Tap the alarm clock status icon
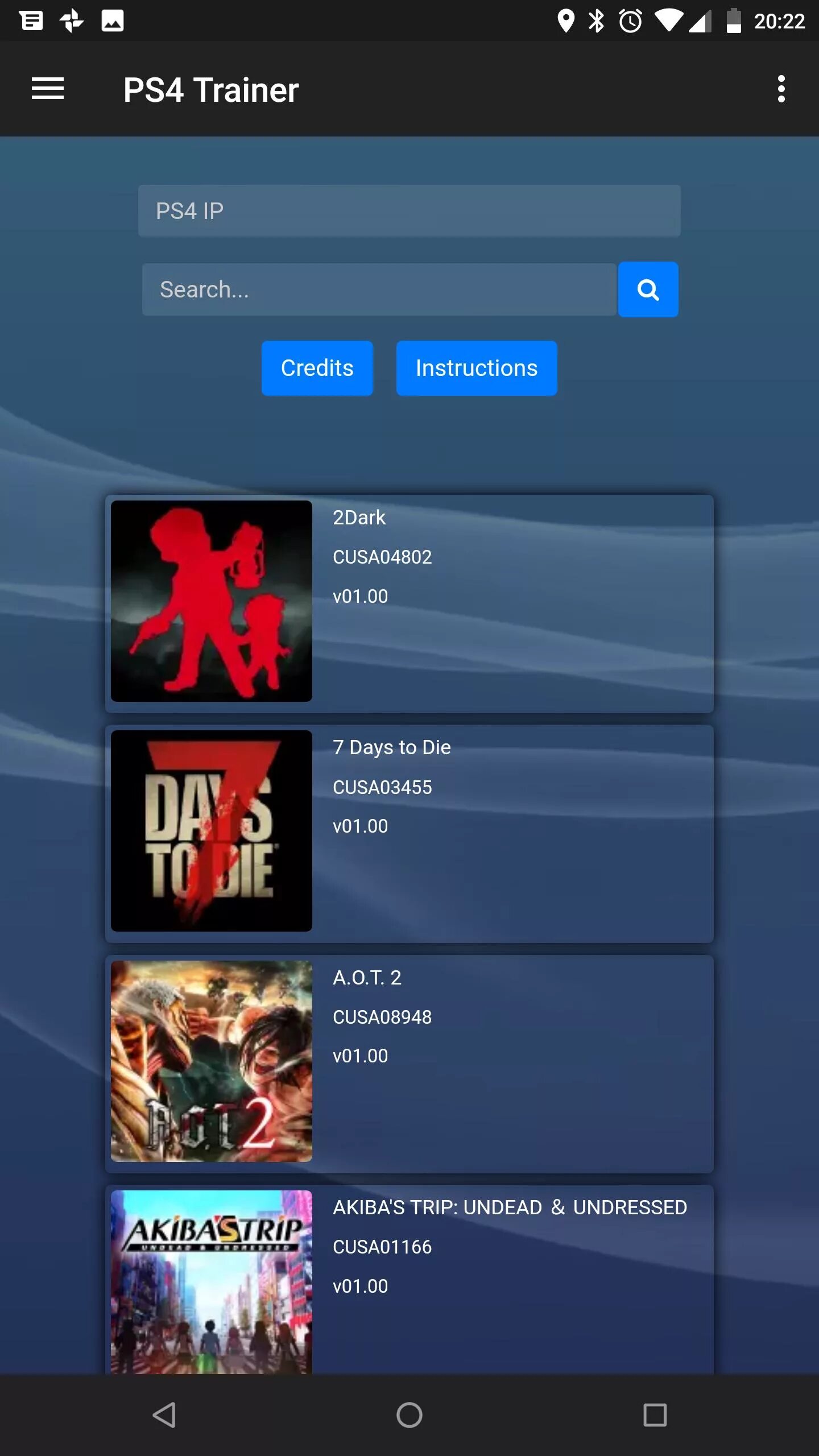This screenshot has height=1456, width=819. [x=630, y=21]
